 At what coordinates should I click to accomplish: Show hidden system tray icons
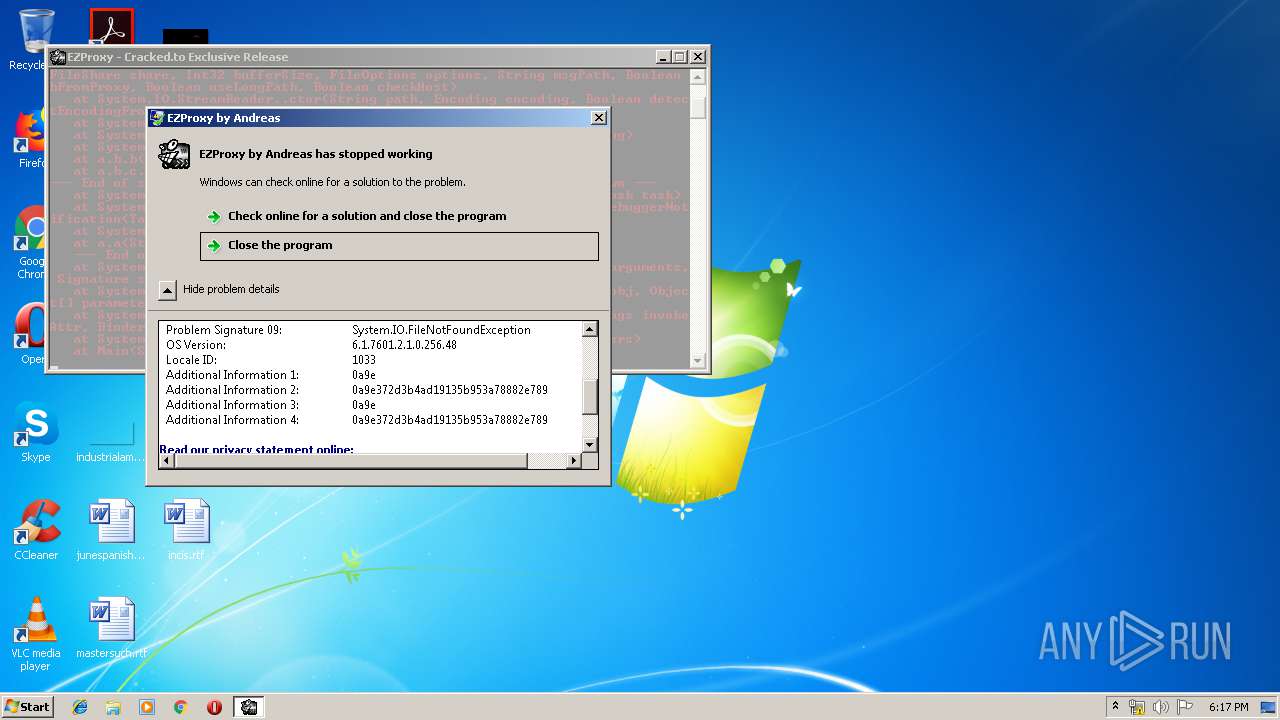[x=1115, y=707]
